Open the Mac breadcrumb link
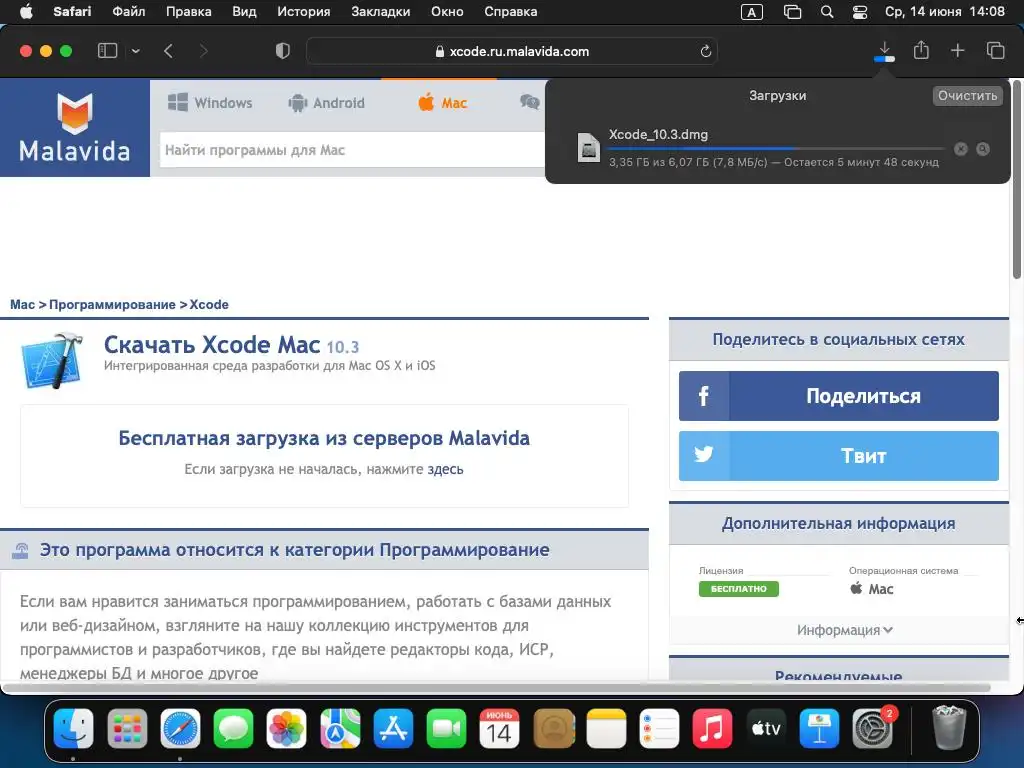 22,304
